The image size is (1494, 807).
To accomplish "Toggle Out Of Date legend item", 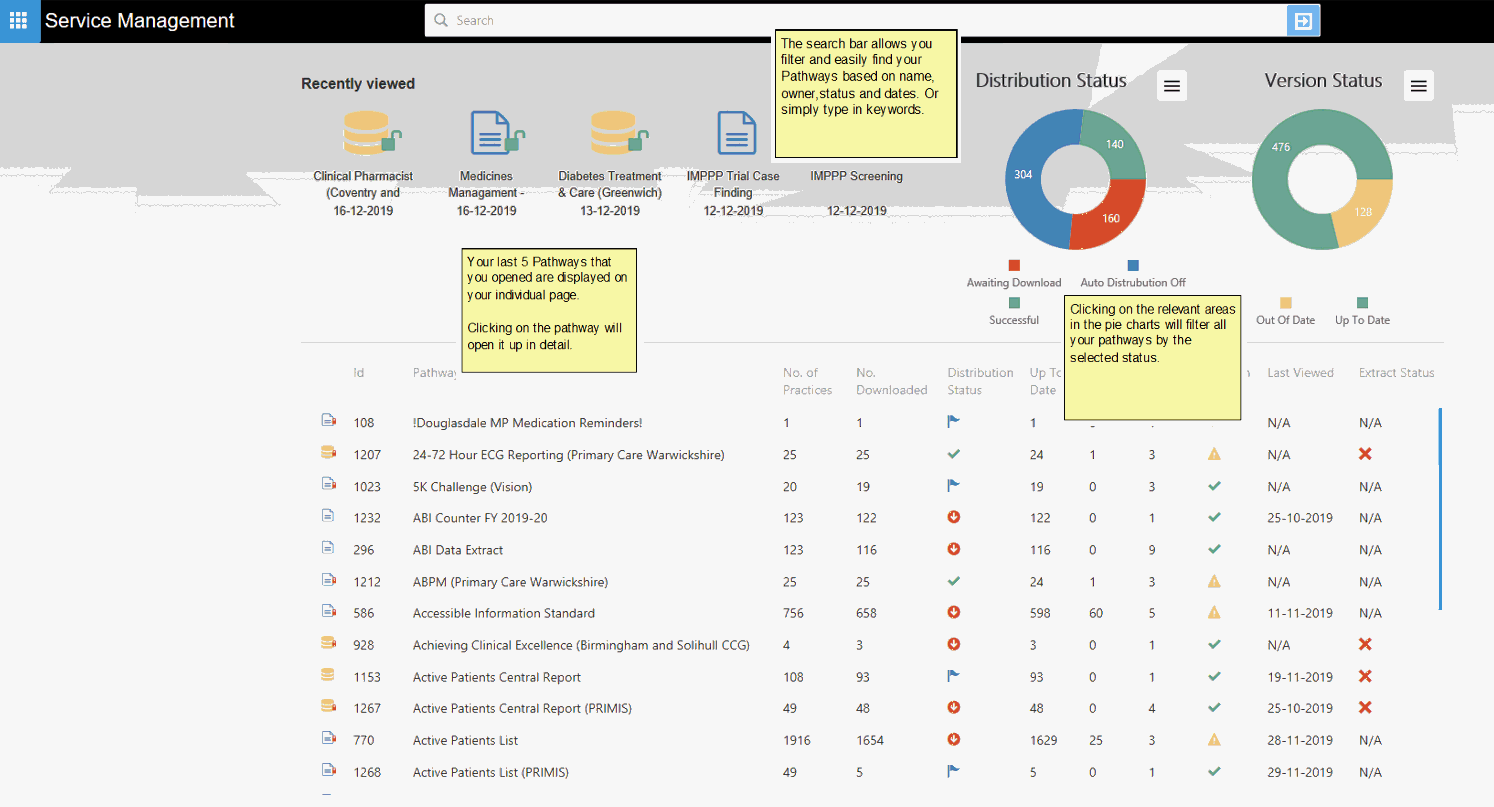I will click(1286, 311).
